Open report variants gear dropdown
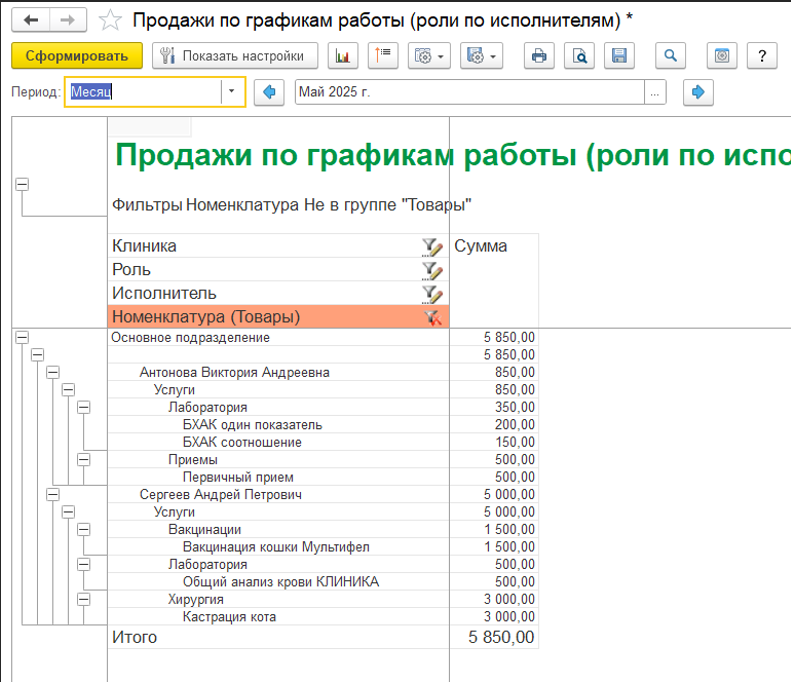The height and width of the screenshot is (682, 791). [x=429, y=55]
